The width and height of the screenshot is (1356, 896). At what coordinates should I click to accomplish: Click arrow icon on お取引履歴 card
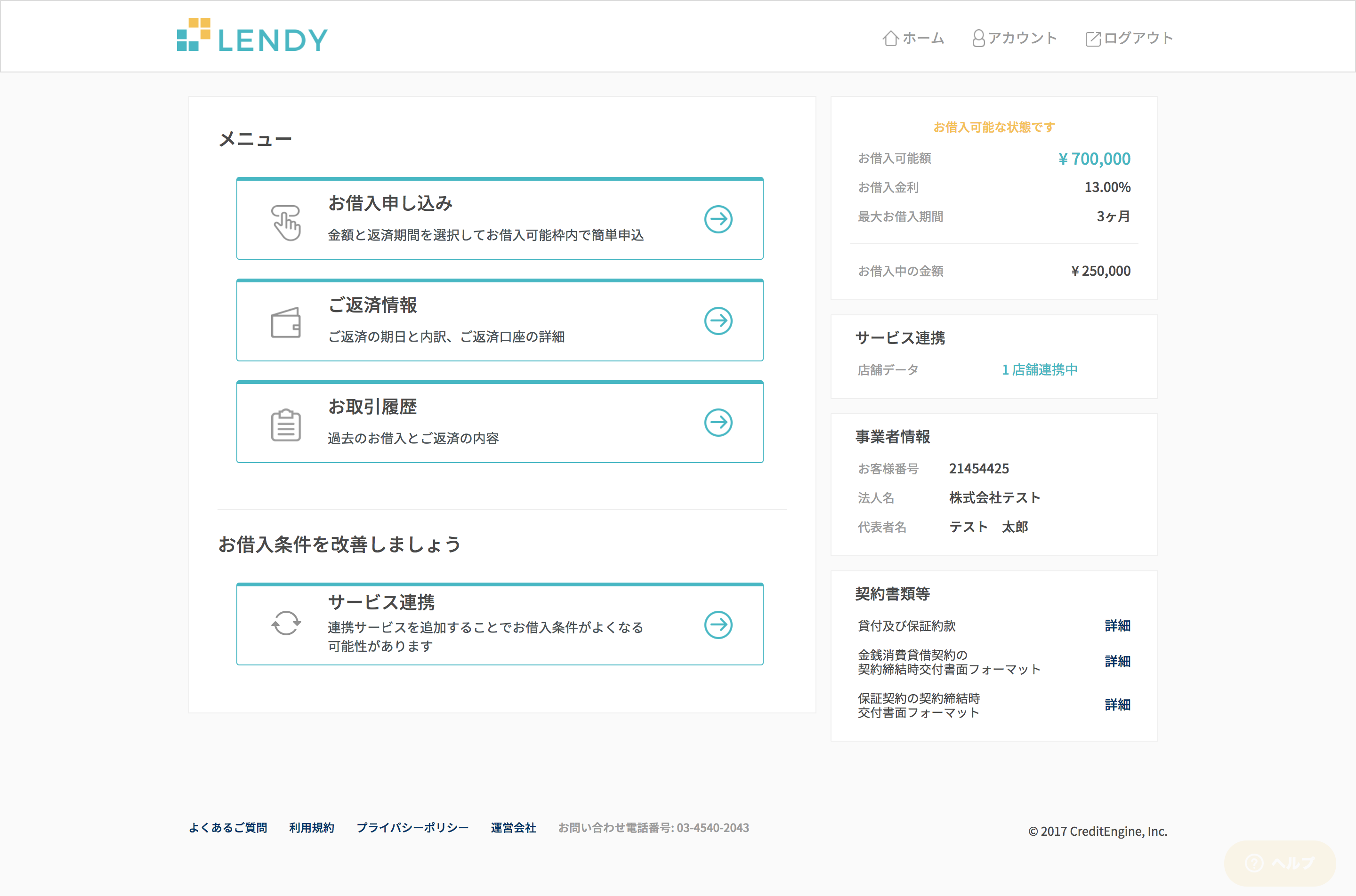(718, 423)
